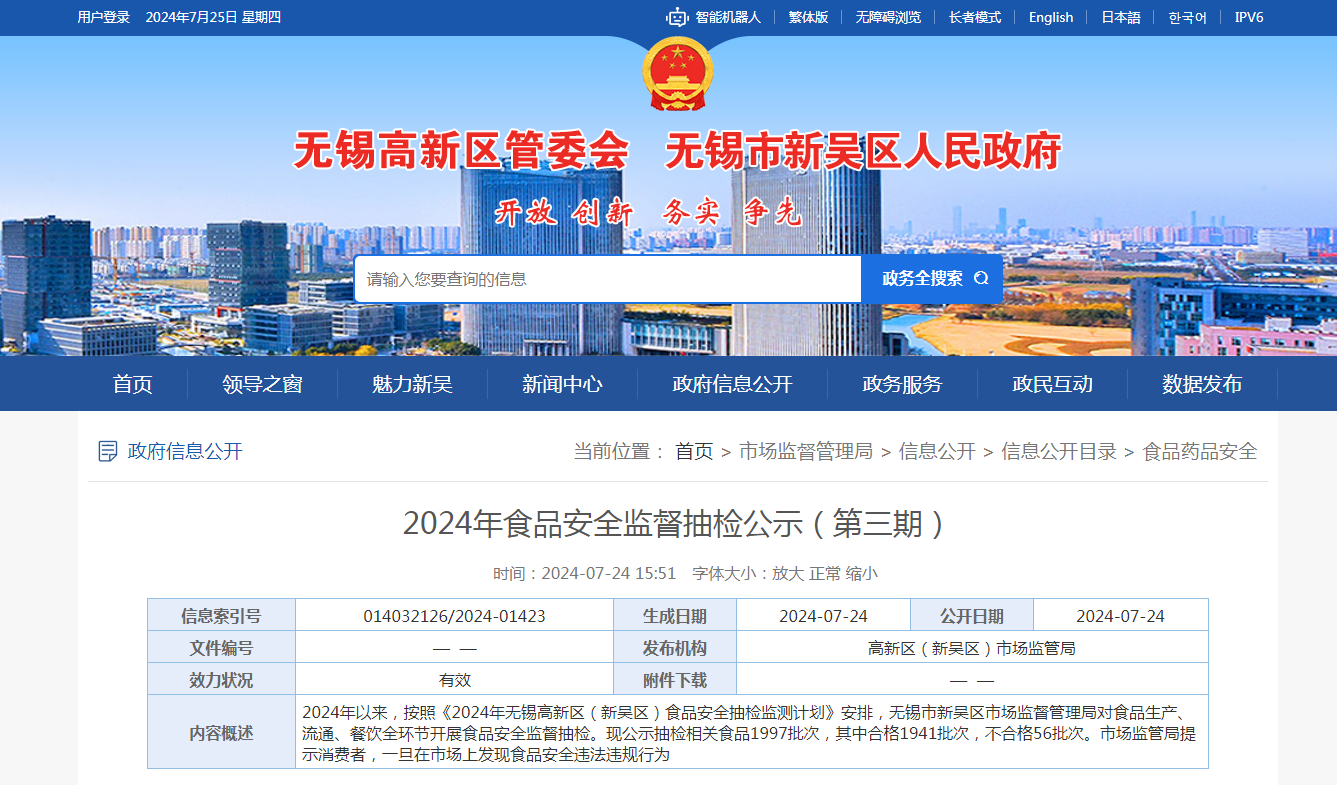Click the 生成日期 value 2024-07-24
1337x785 pixels.
point(823,616)
